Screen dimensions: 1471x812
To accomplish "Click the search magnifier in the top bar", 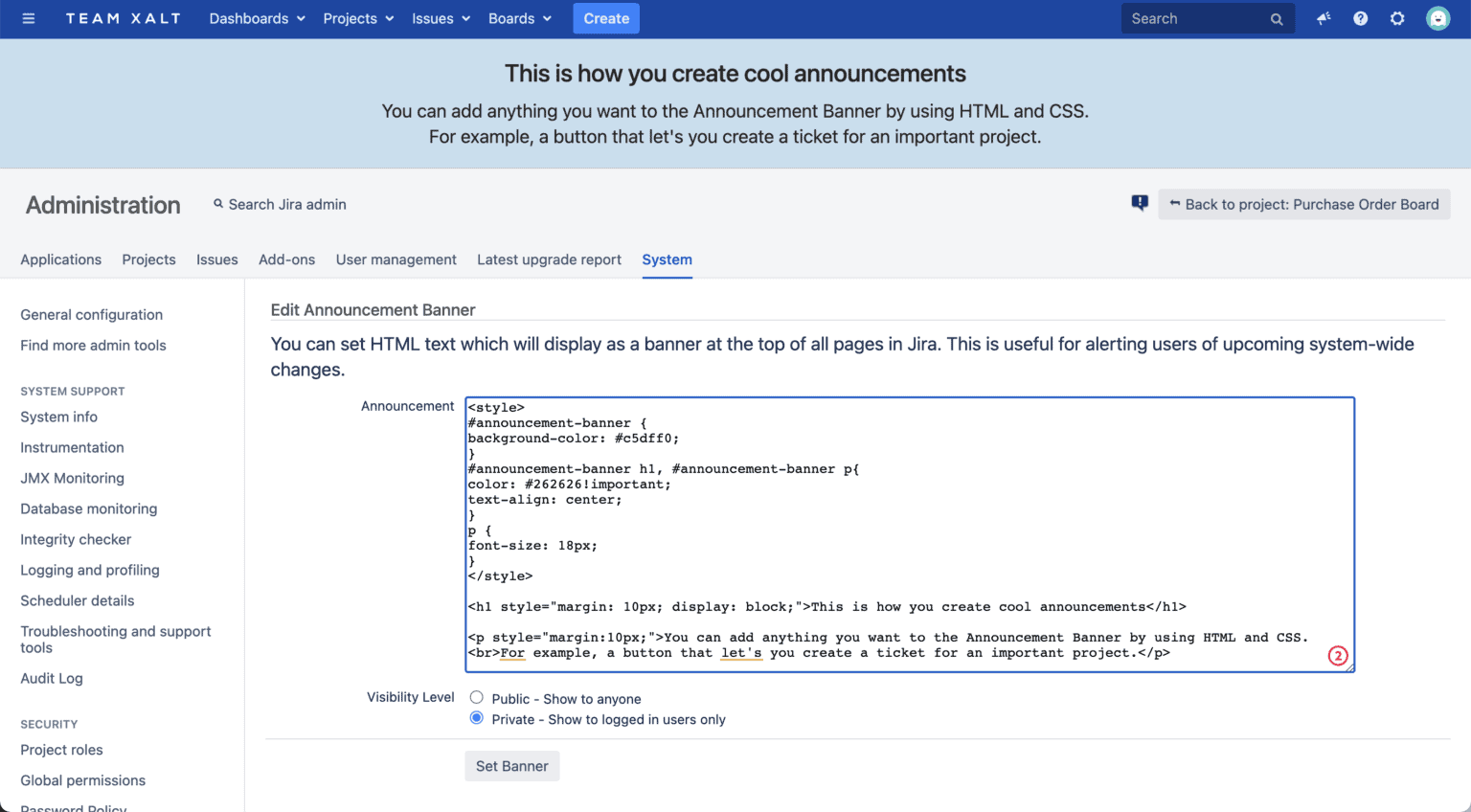I will (1277, 18).
